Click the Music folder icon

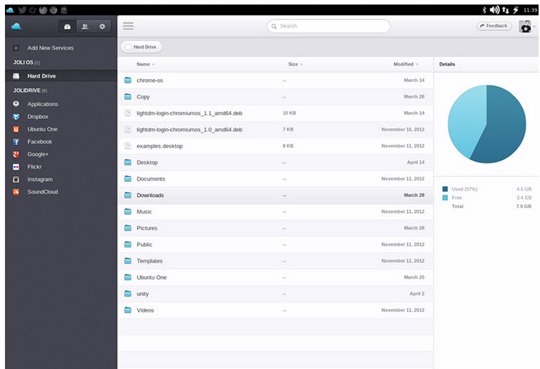pyautogui.click(x=128, y=211)
